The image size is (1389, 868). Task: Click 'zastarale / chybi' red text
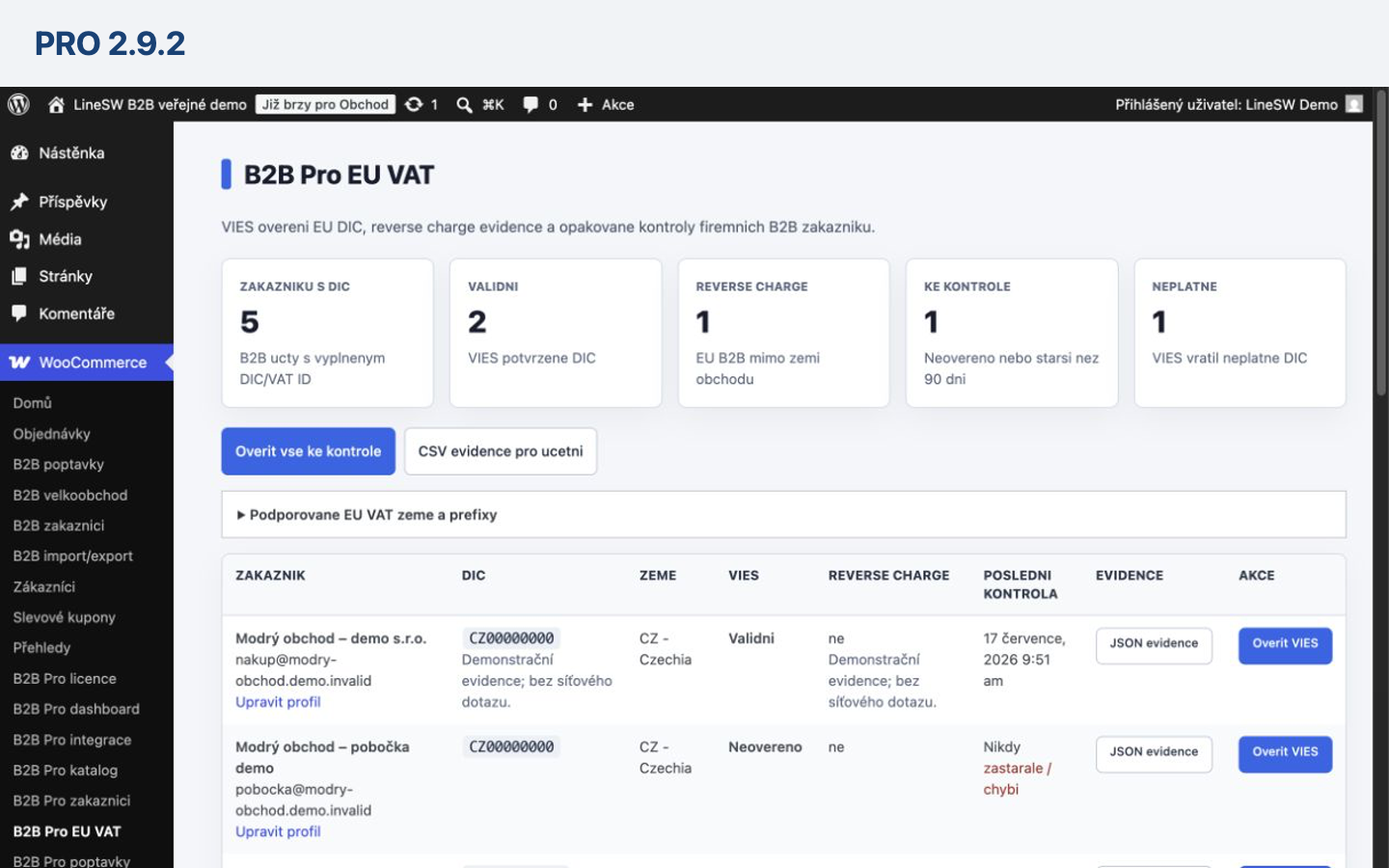click(x=1017, y=778)
